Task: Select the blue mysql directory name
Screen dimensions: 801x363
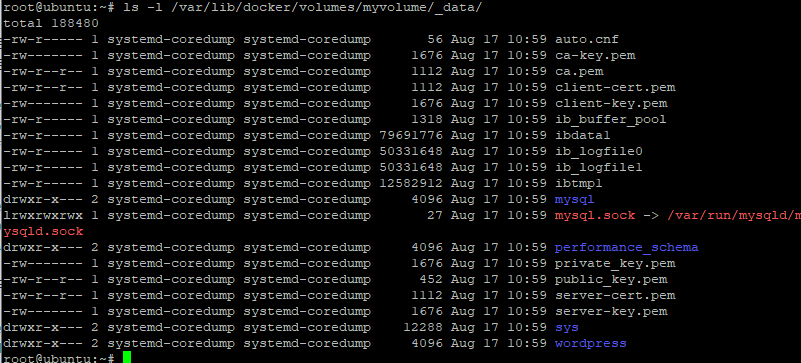Action: [x=575, y=200]
